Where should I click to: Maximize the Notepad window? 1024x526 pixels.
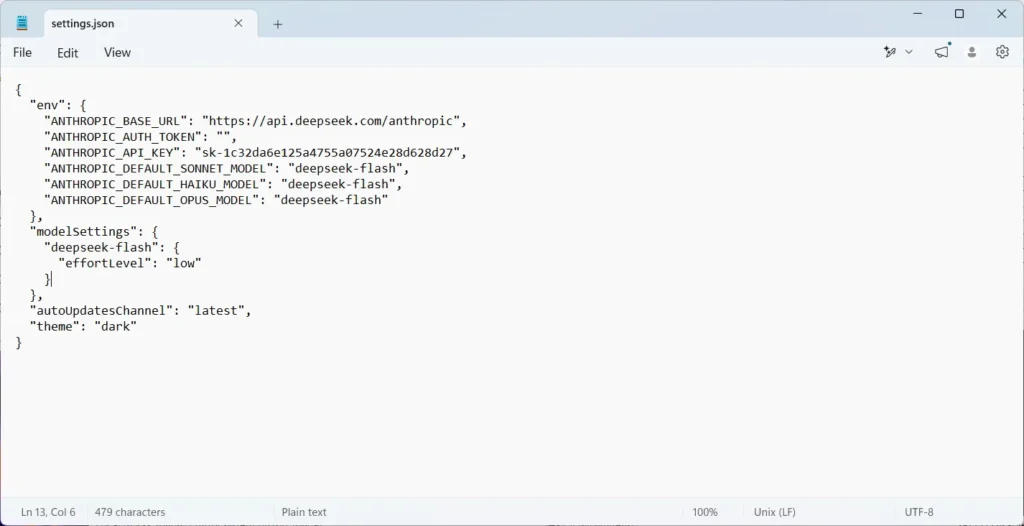(959, 14)
